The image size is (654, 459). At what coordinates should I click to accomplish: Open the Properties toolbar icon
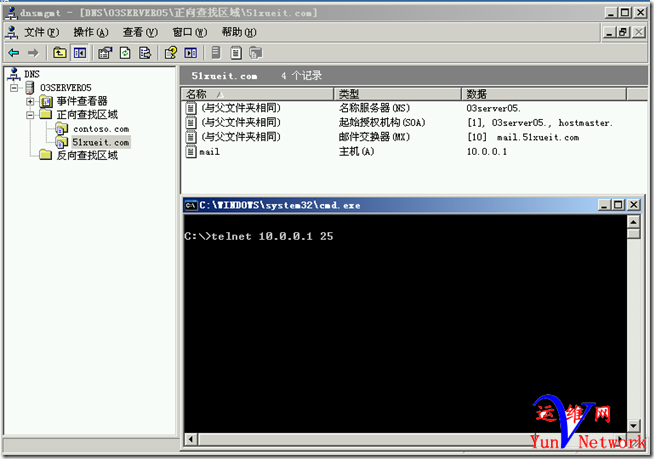(x=105, y=53)
